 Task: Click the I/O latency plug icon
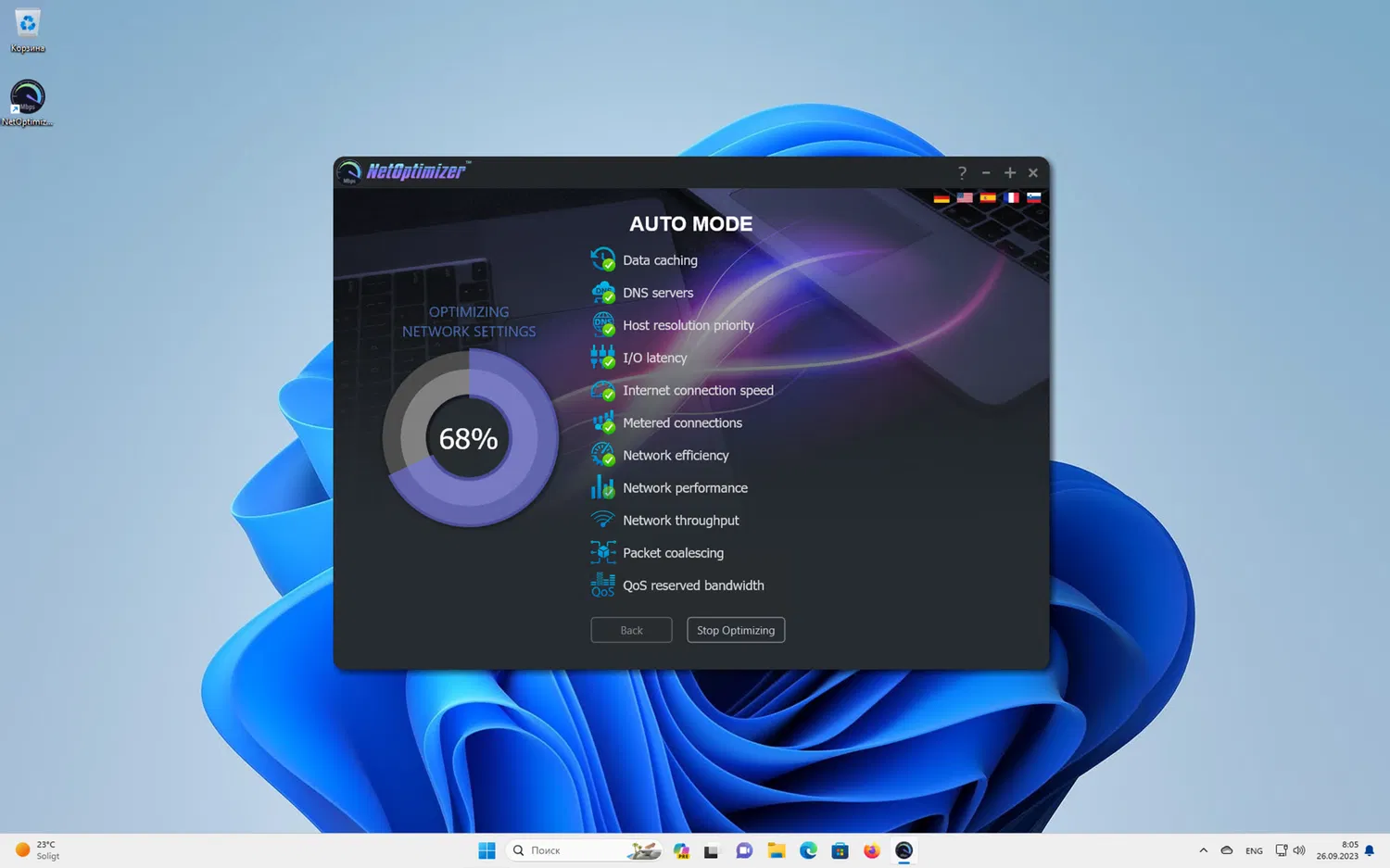pos(602,357)
